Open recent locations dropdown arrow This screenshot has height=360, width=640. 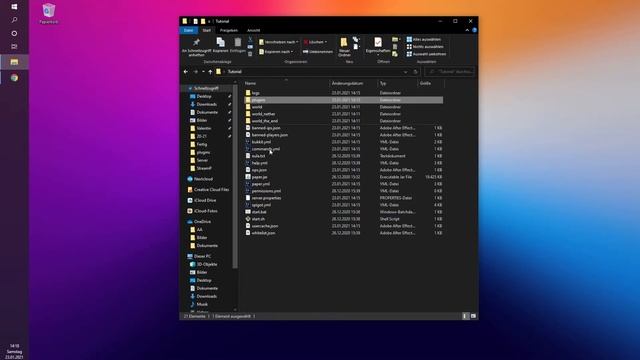[x=203, y=72]
